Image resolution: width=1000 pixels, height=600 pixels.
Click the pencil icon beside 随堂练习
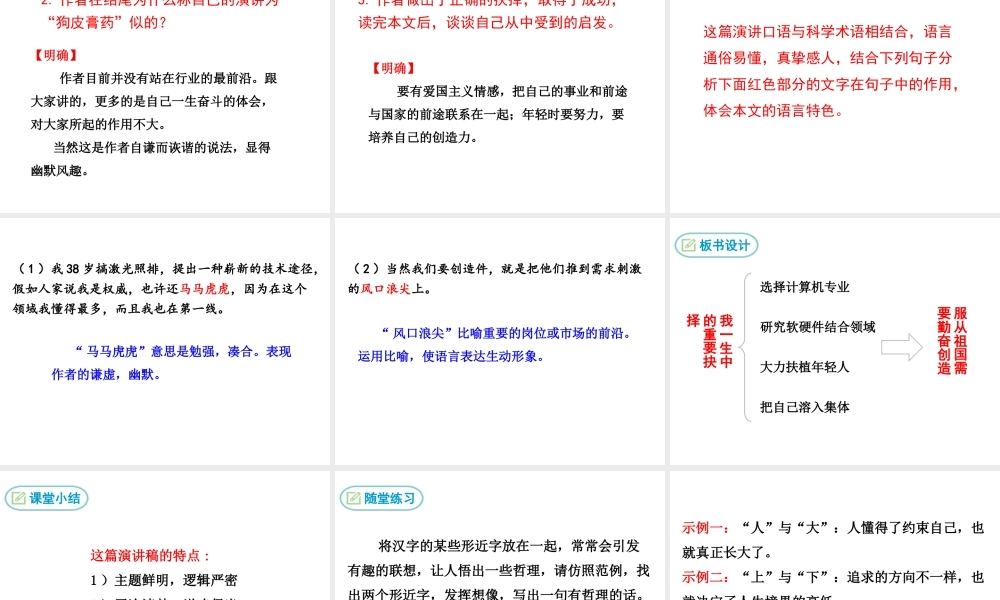coord(353,498)
